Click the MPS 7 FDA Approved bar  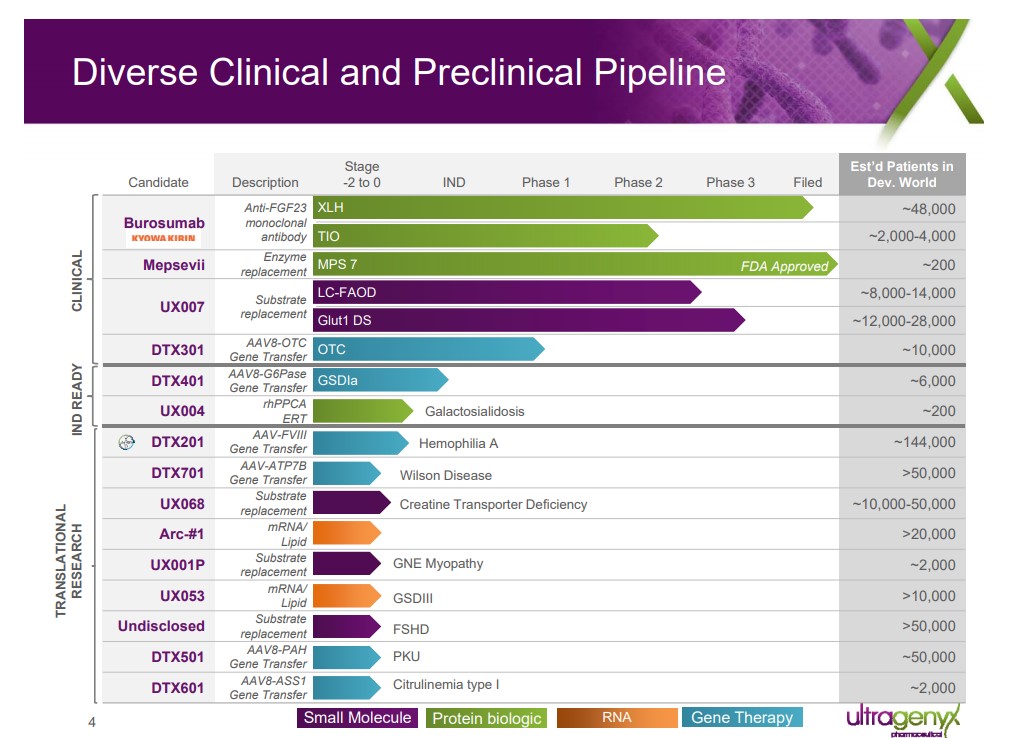coord(570,264)
